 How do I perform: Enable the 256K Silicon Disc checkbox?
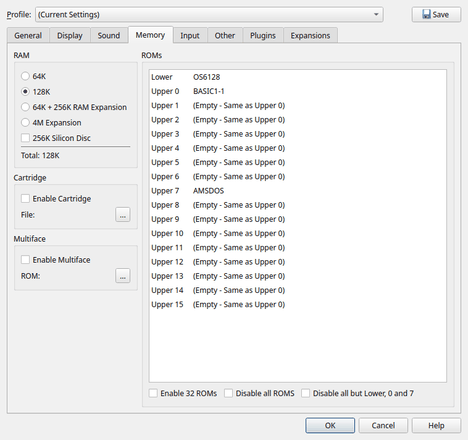tap(56, 138)
